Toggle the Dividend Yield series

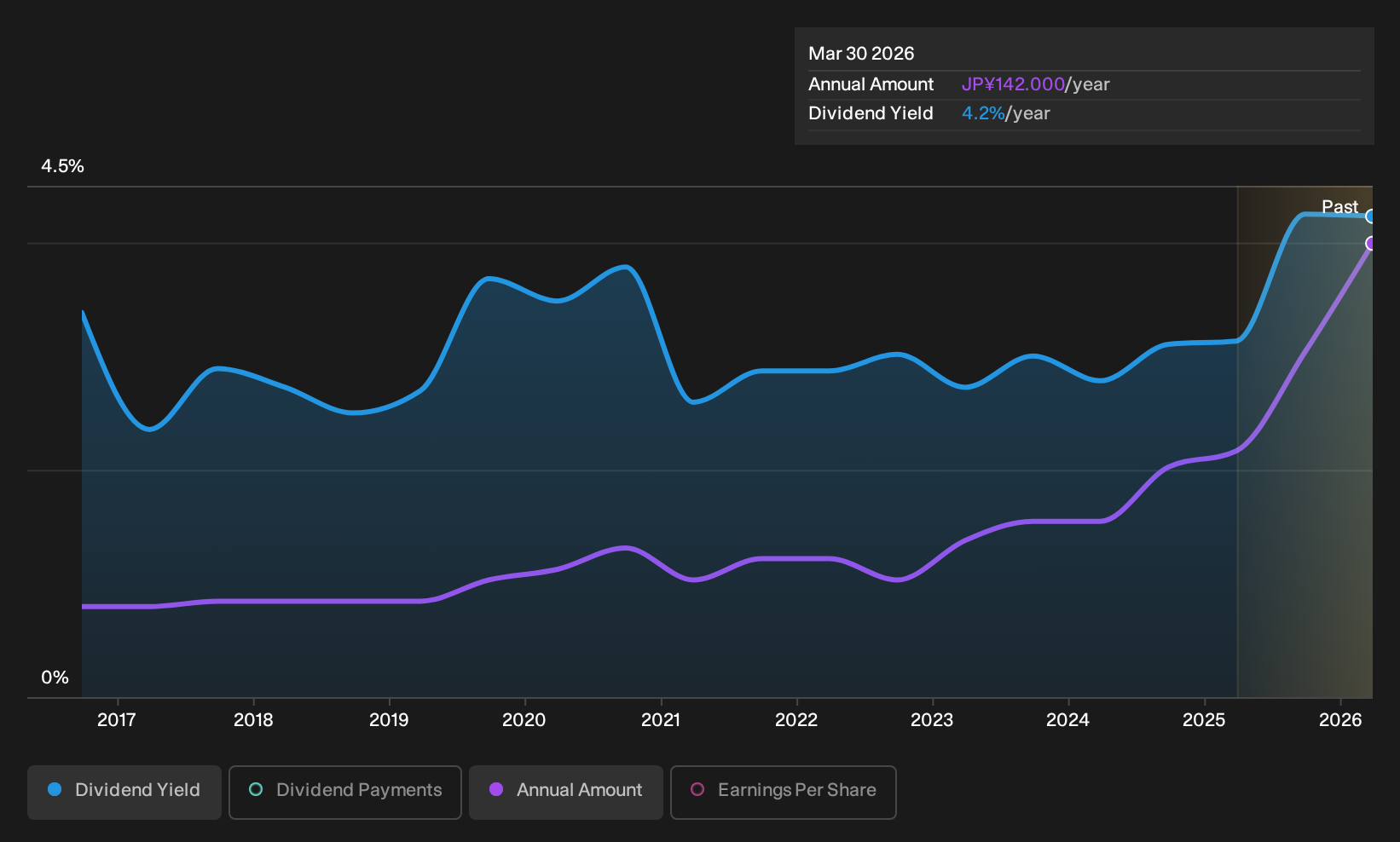(124, 793)
